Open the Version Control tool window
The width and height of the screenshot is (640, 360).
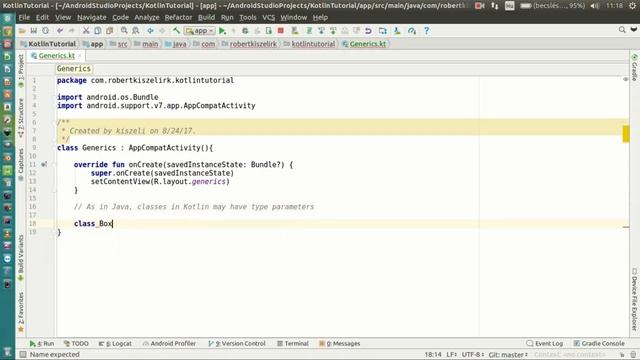coord(237,344)
